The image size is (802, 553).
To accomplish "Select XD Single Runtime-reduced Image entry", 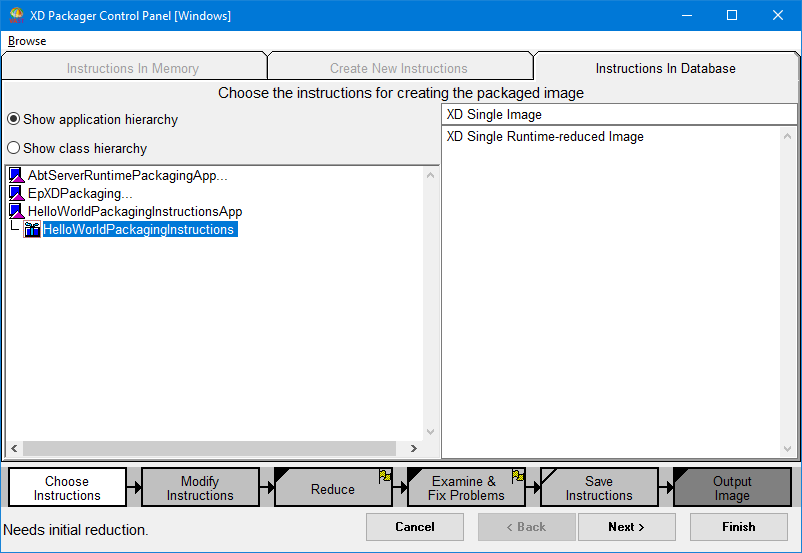I will click(x=545, y=137).
